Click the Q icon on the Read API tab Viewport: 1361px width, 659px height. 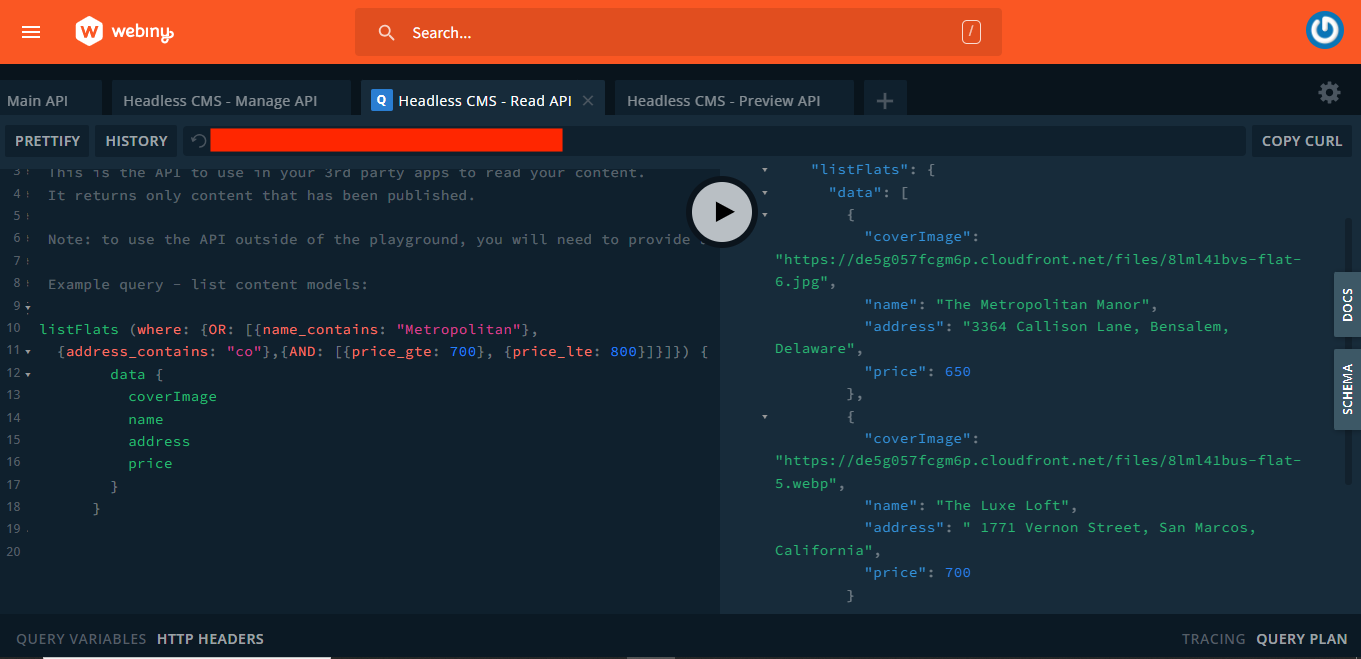(380, 99)
